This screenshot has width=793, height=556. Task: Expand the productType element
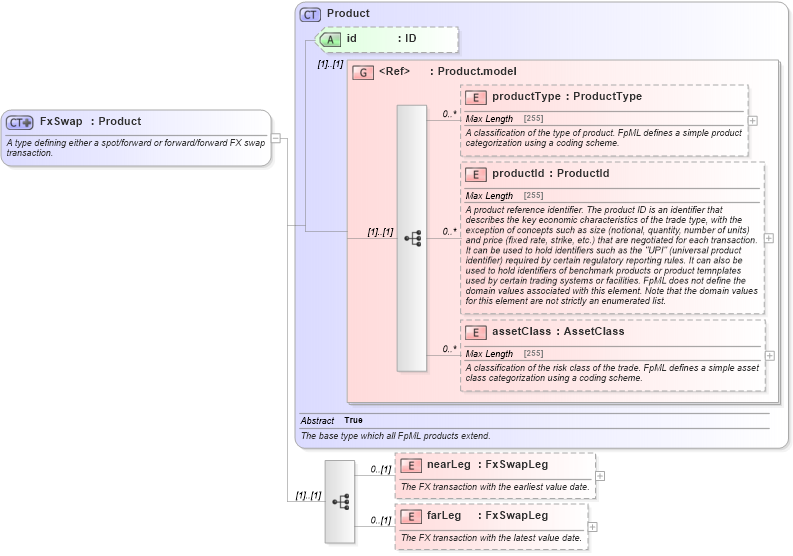click(753, 120)
